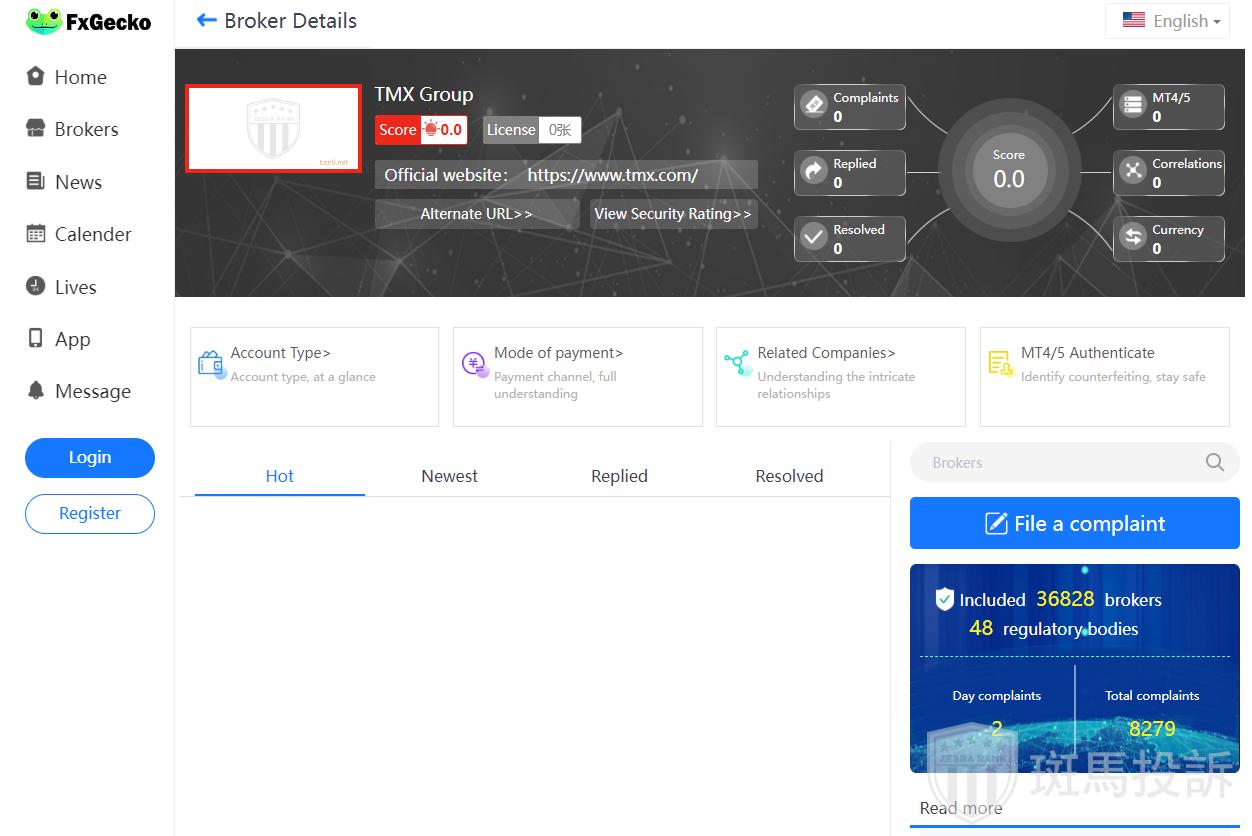
Task: Expand the Alternate URL list
Action: click(476, 214)
